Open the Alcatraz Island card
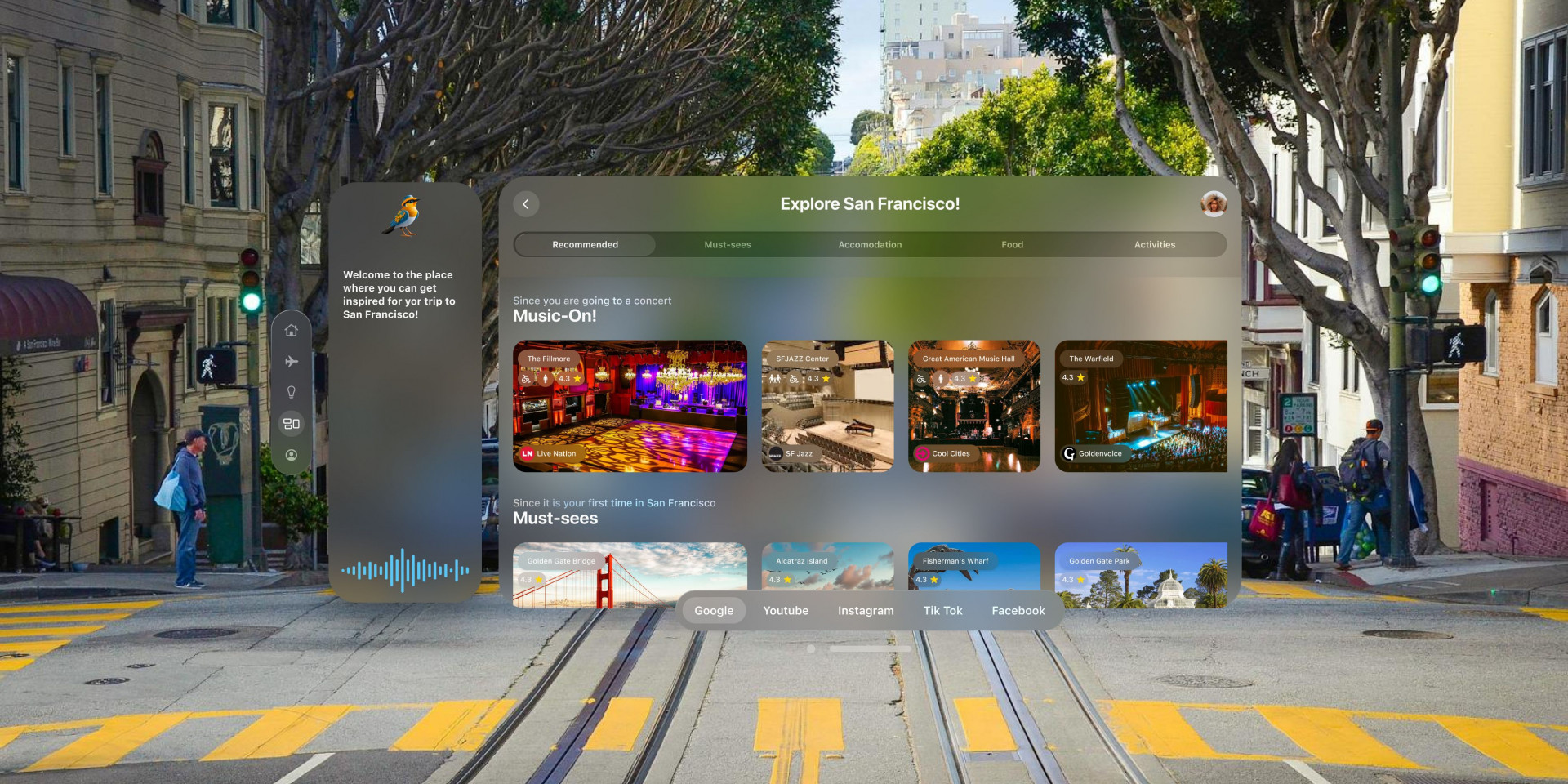 pos(827,566)
